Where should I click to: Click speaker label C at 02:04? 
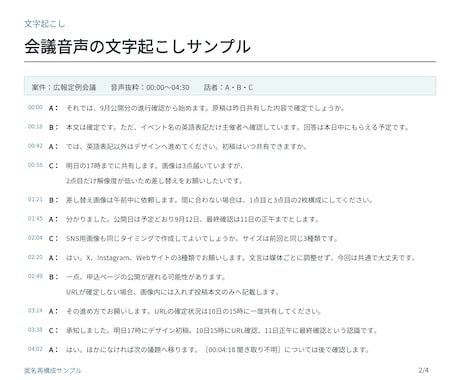(53, 238)
